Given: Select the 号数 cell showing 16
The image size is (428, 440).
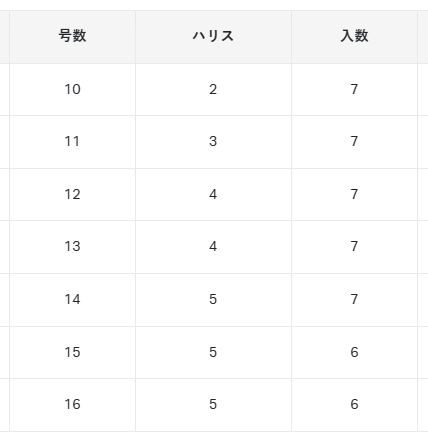Looking at the screenshot, I should click(72, 405).
